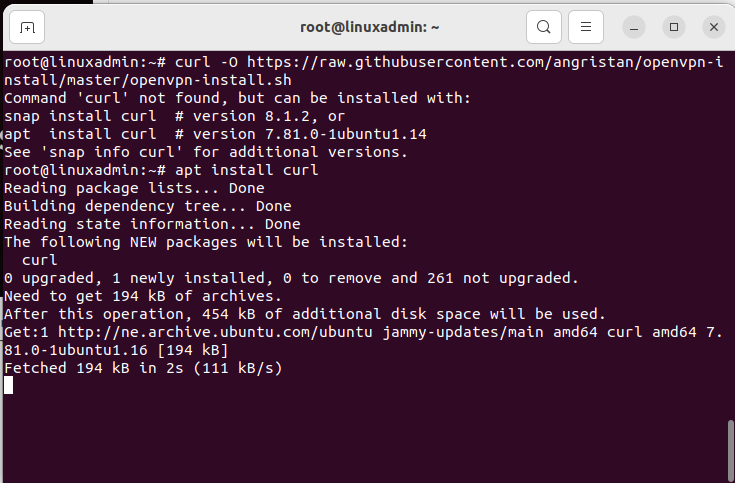The height and width of the screenshot is (483, 735).
Task: Click the root@linuxadmin title bar text
Action: tap(369, 27)
